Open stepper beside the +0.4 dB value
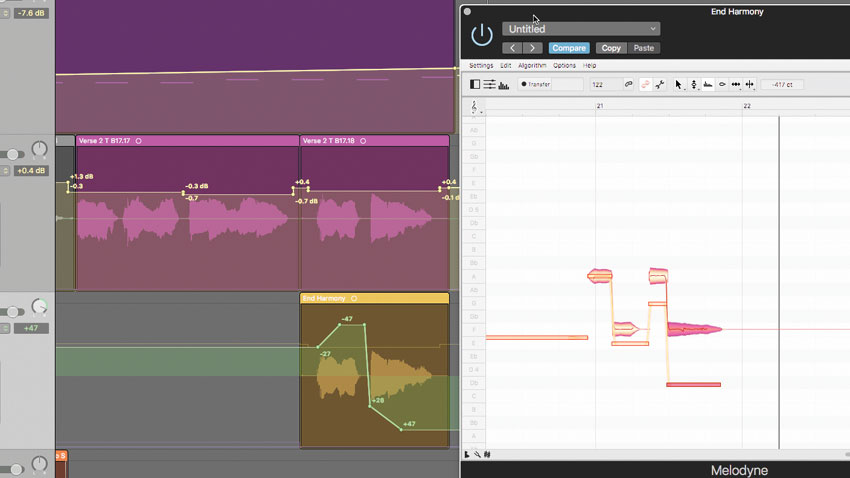This screenshot has width=850, height=478. pos(5,171)
